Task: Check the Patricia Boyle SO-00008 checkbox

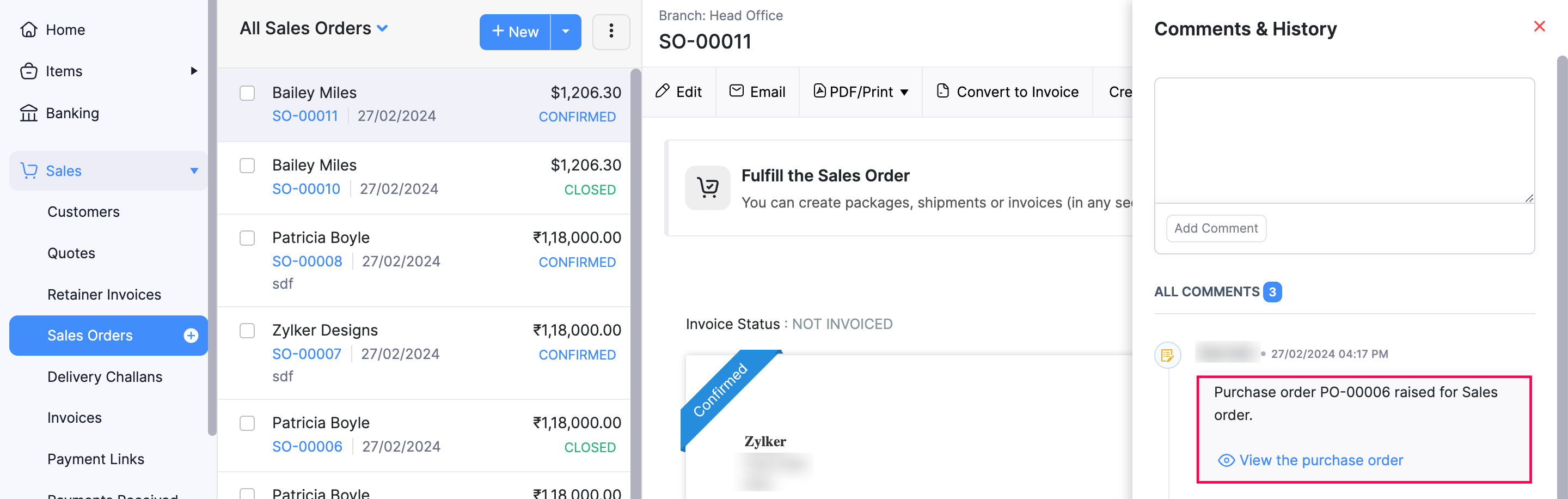Action: 247,238
